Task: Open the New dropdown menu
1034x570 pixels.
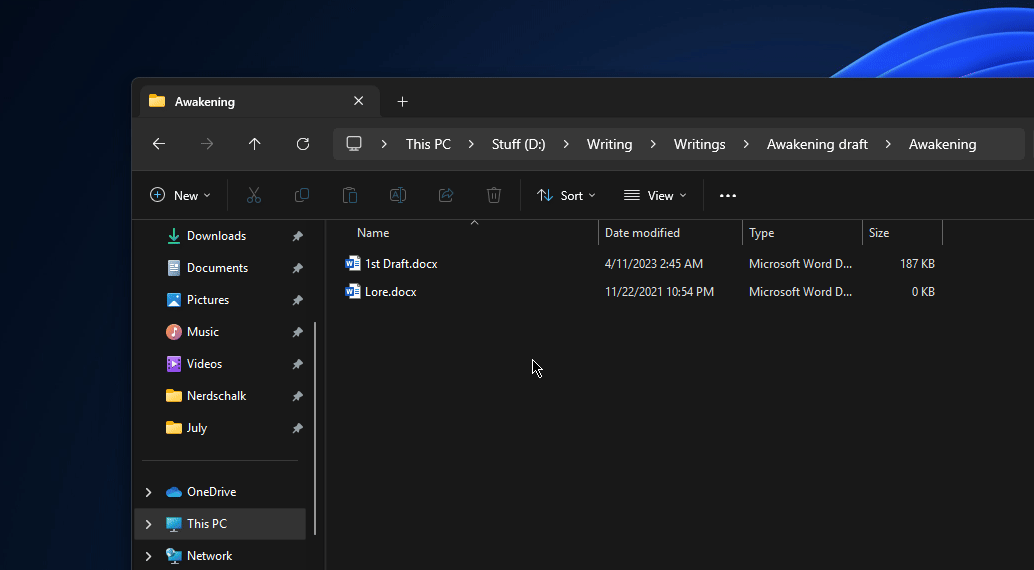Action: coord(180,196)
